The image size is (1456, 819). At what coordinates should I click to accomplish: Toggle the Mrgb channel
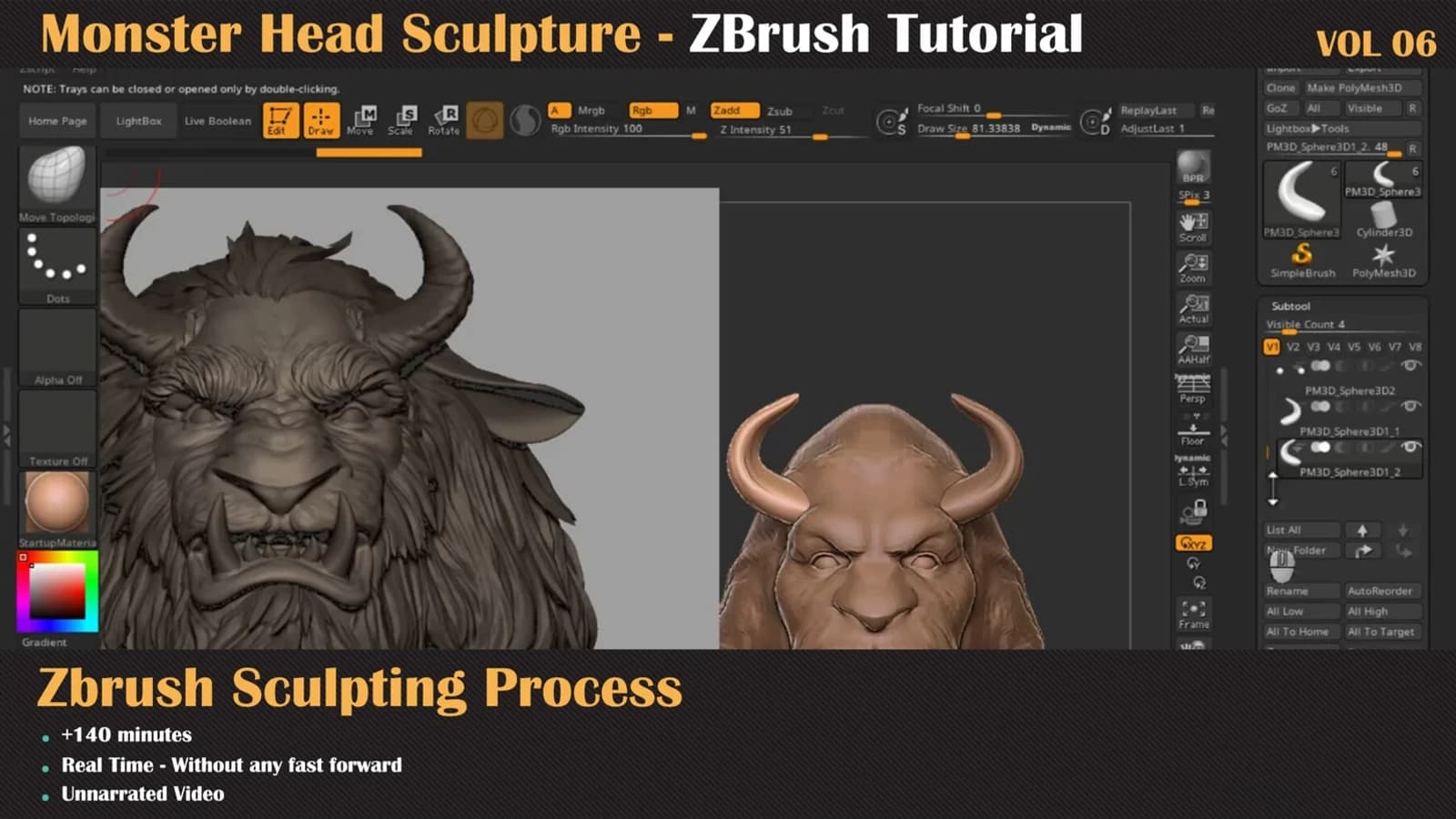tap(591, 110)
